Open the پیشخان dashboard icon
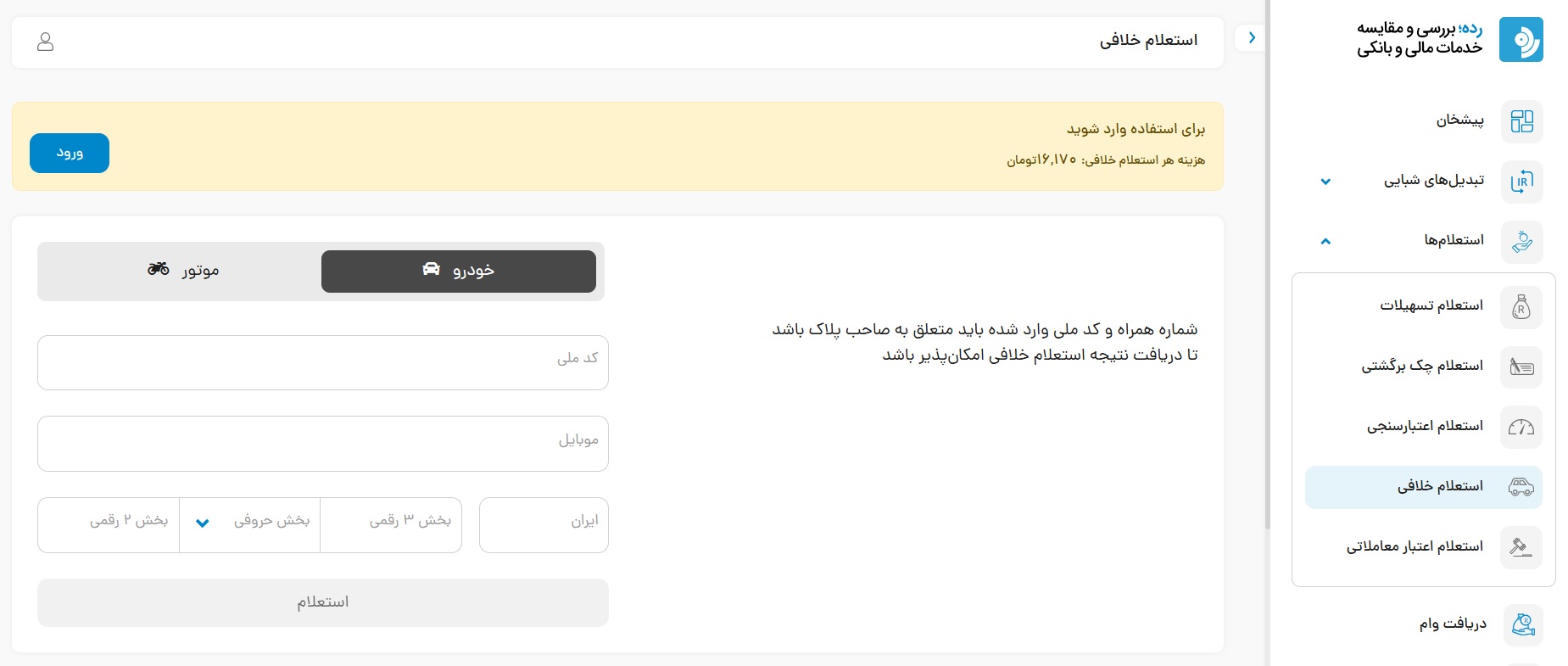The image size is (1568, 666). coord(1521,121)
